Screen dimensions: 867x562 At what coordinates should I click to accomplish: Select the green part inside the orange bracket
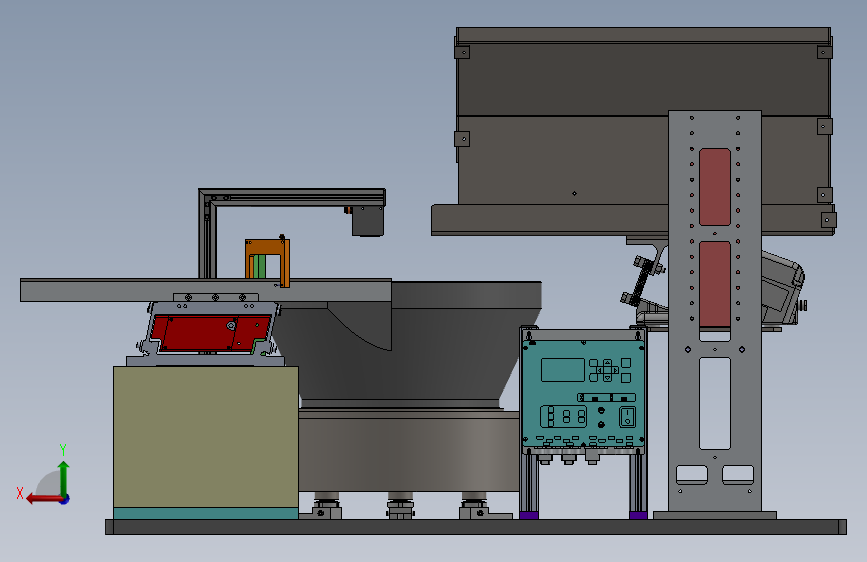[x=259, y=266]
